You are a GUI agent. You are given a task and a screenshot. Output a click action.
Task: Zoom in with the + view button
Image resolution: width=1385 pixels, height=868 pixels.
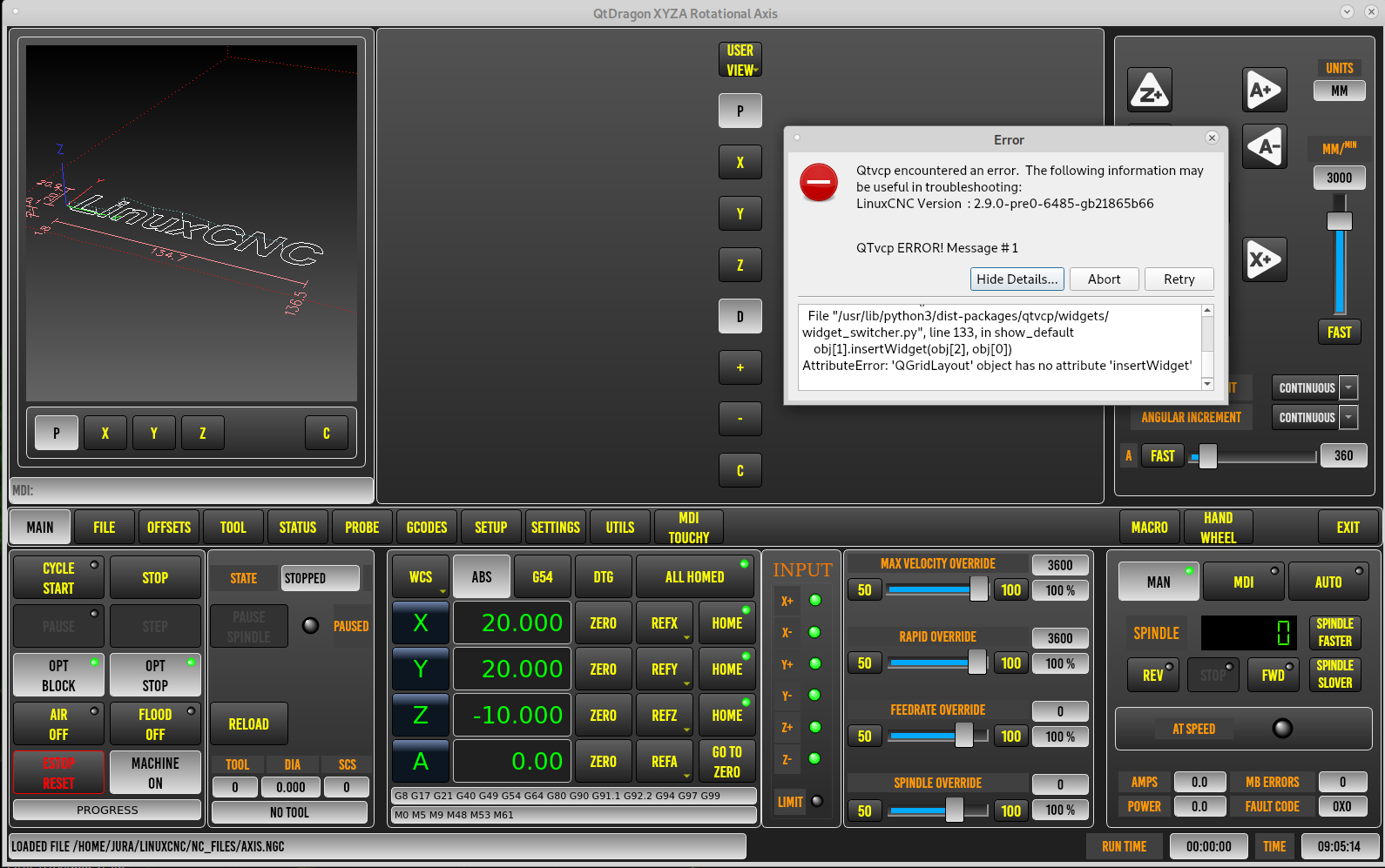pyautogui.click(x=740, y=367)
